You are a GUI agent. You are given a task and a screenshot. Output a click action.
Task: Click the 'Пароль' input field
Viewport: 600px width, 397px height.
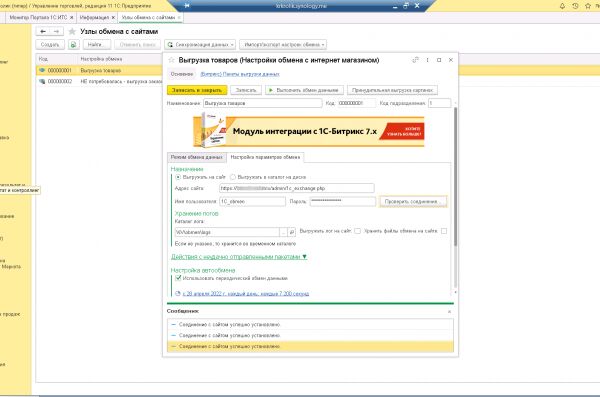[x=343, y=201]
